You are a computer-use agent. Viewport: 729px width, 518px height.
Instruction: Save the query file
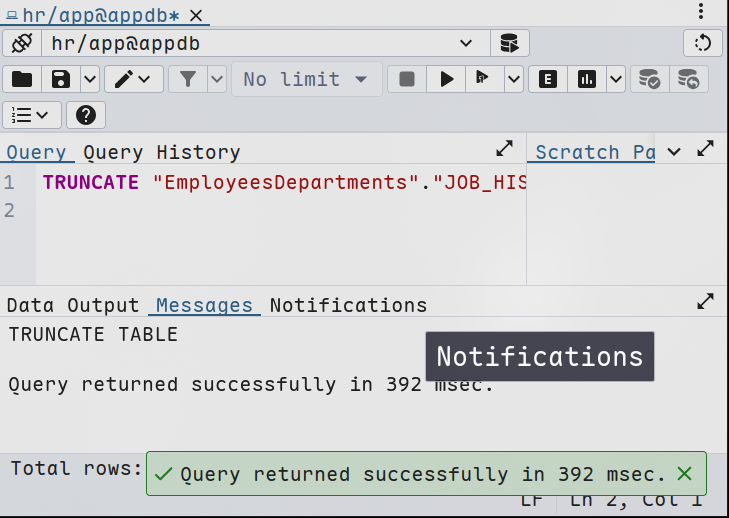(x=61, y=79)
